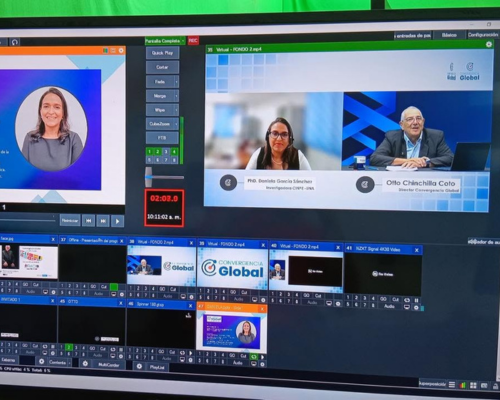Toggle green overlay 2 on input 45 OTTO
The width and height of the screenshot is (500, 400).
coord(69,347)
